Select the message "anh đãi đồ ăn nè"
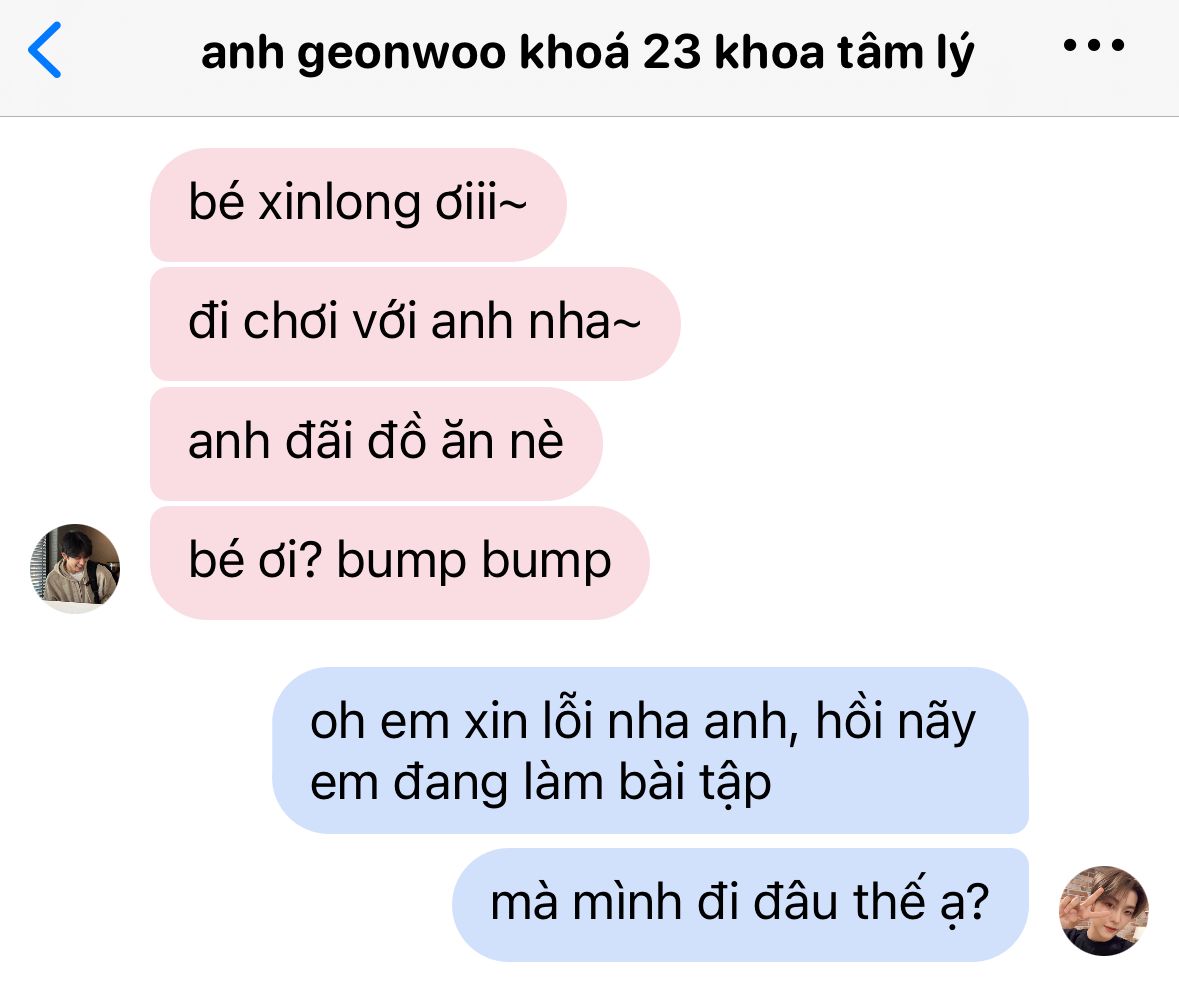 click(376, 444)
